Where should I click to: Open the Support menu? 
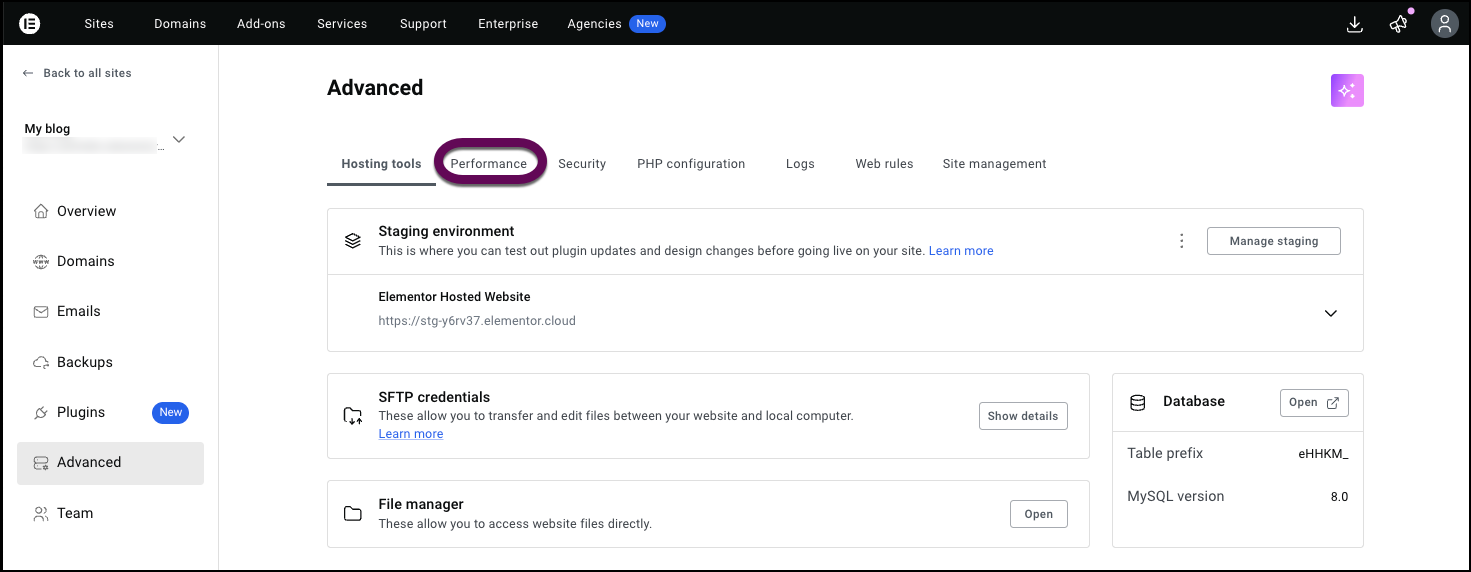tap(423, 24)
